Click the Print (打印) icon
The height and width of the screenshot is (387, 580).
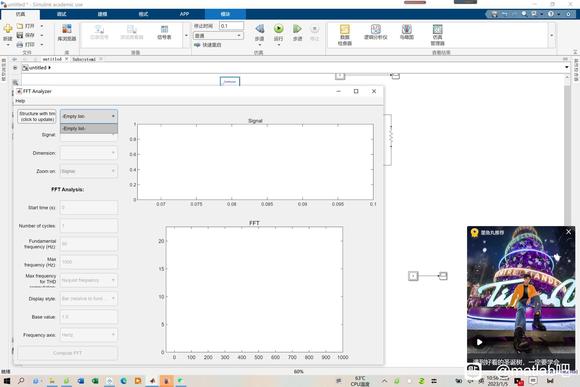tap(20, 44)
